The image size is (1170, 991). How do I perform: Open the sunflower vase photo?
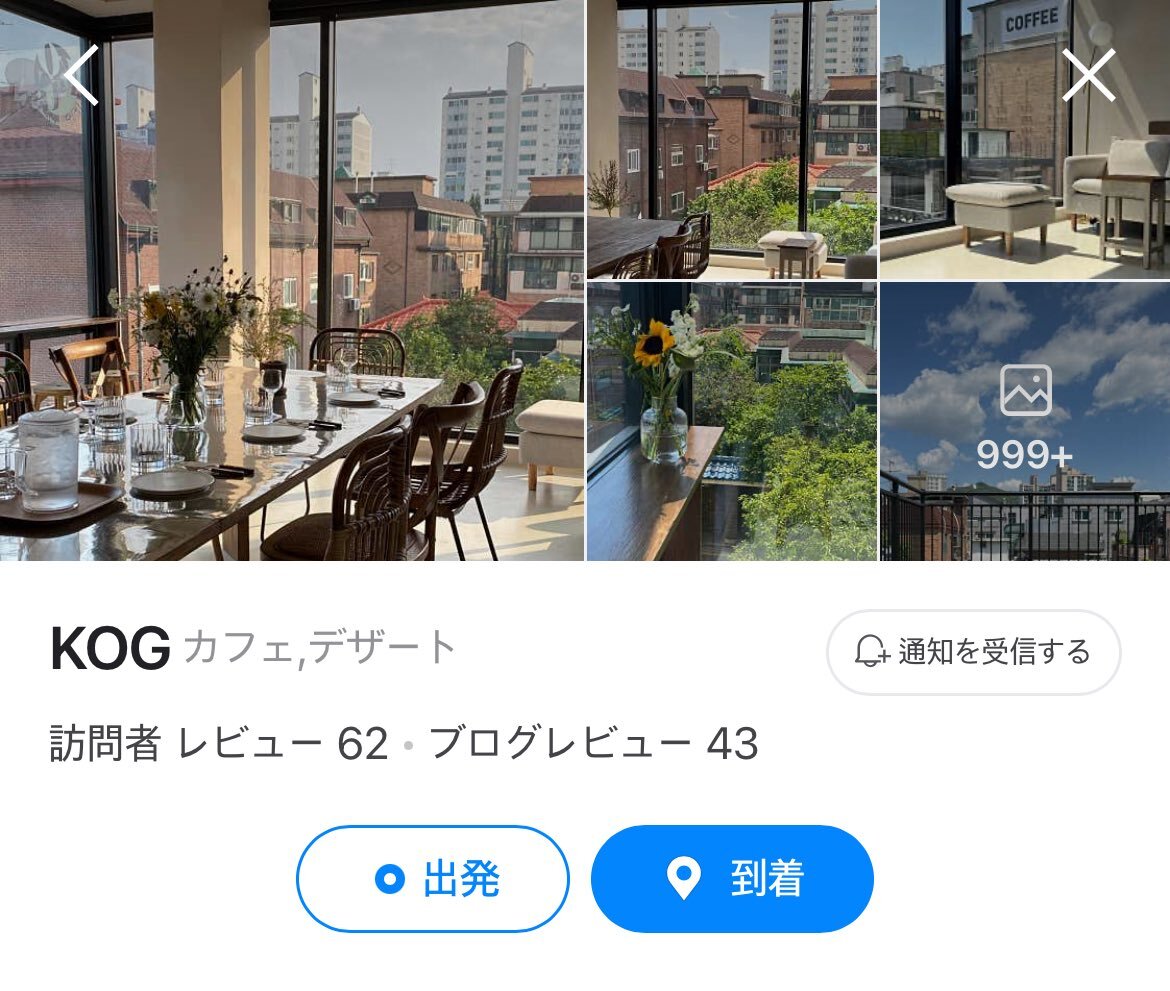pyautogui.click(x=732, y=422)
